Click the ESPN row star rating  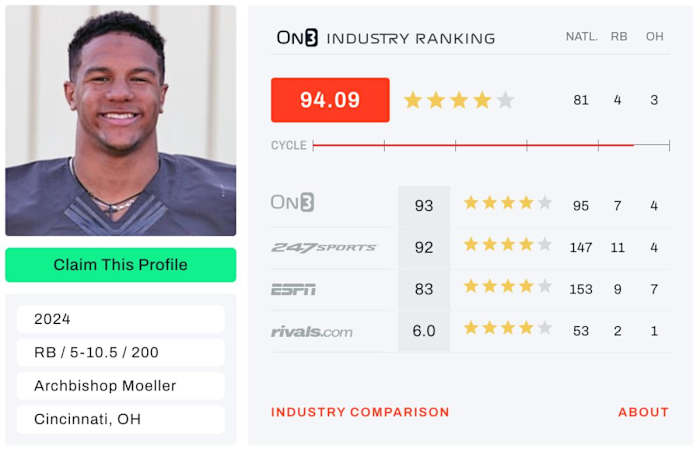tap(507, 288)
